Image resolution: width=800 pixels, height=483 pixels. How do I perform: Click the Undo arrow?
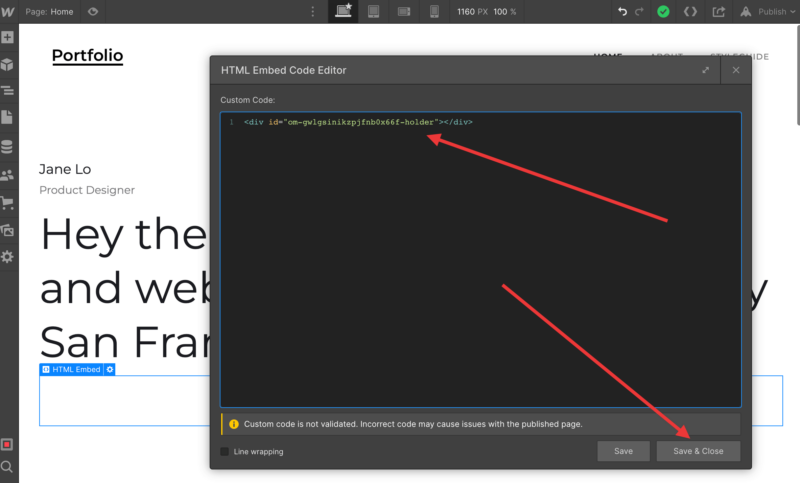pyautogui.click(x=623, y=12)
